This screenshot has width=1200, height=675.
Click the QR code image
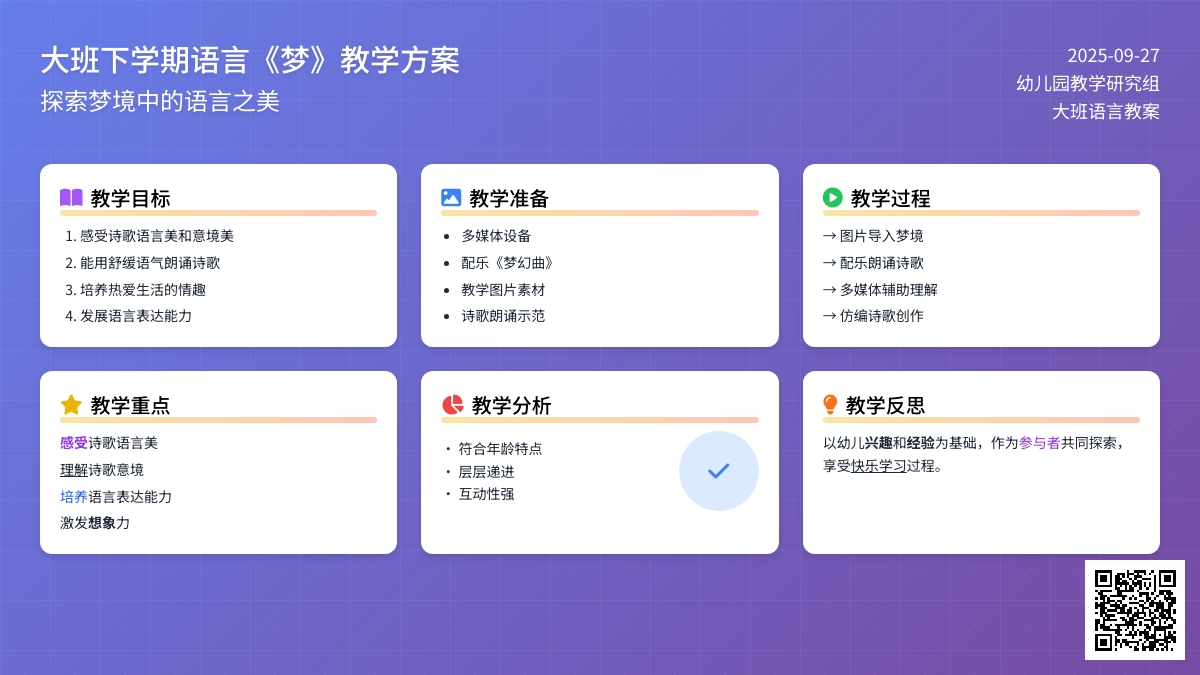coord(1135,610)
